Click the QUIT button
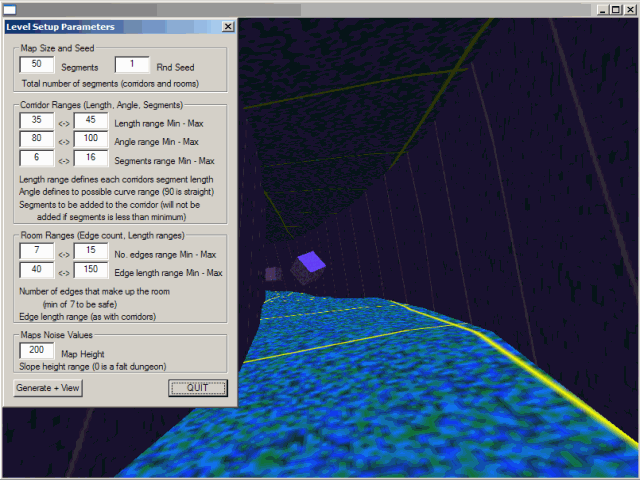This screenshot has height=480, width=640. click(198, 388)
